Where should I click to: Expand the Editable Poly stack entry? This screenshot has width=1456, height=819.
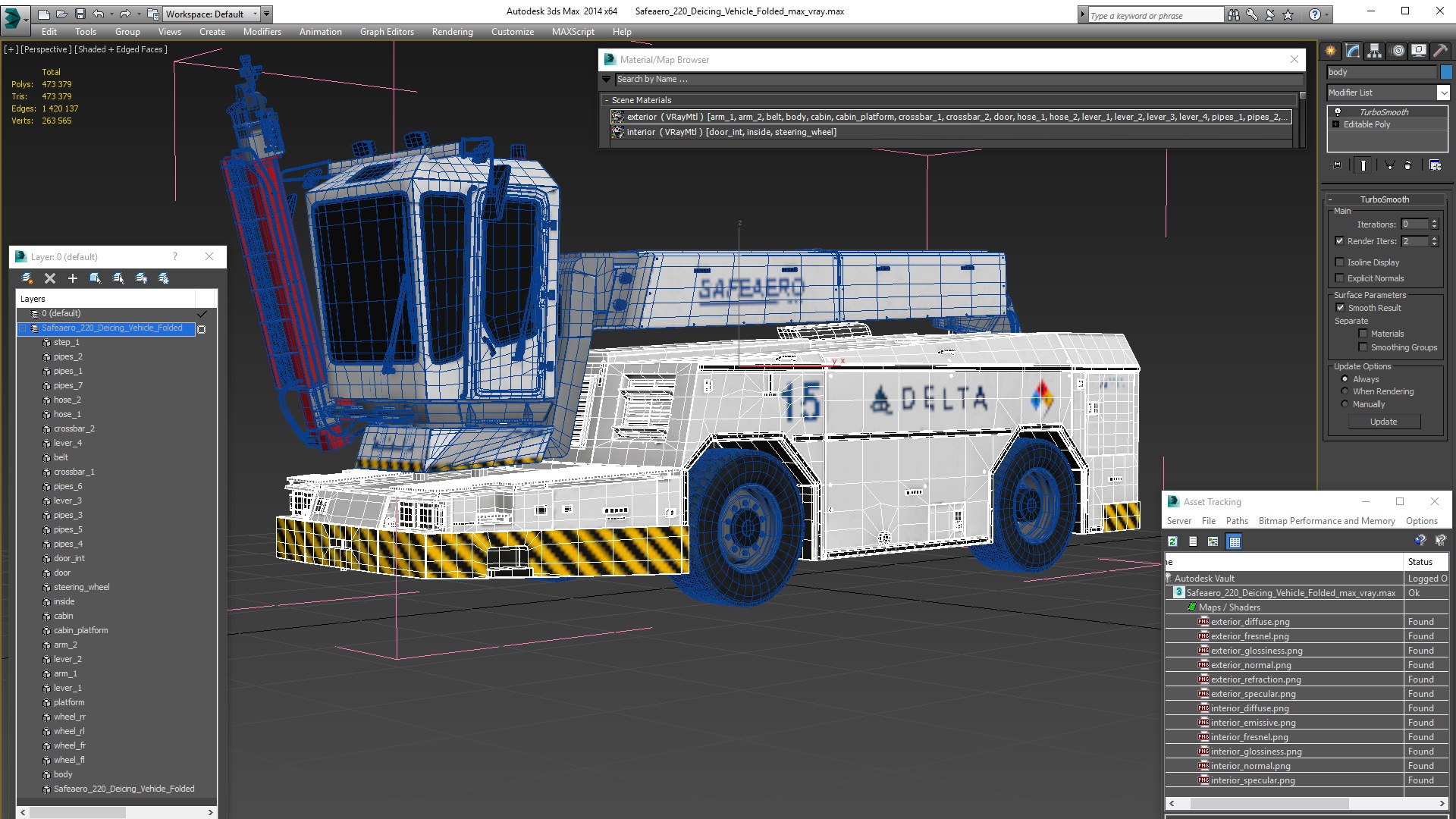(x=1336, y=124)
